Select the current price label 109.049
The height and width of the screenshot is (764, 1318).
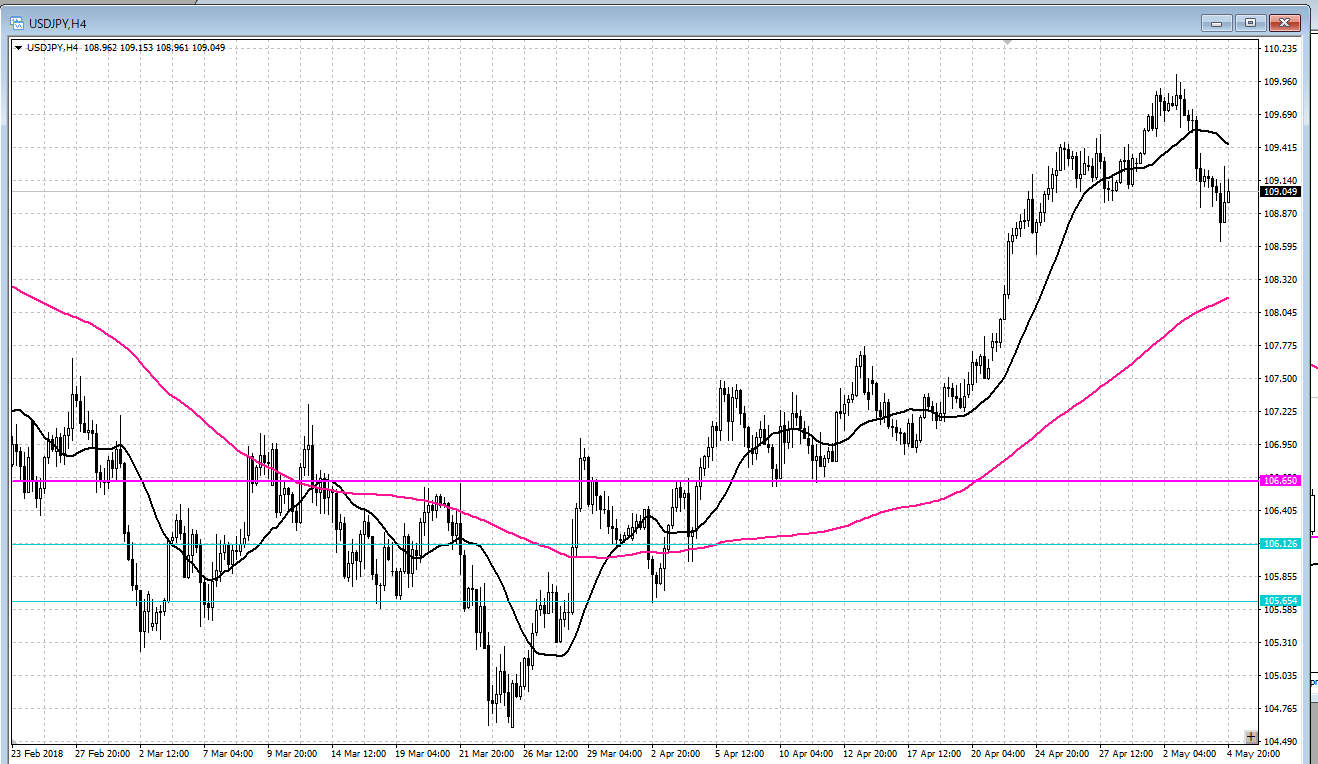(1280, 191)
